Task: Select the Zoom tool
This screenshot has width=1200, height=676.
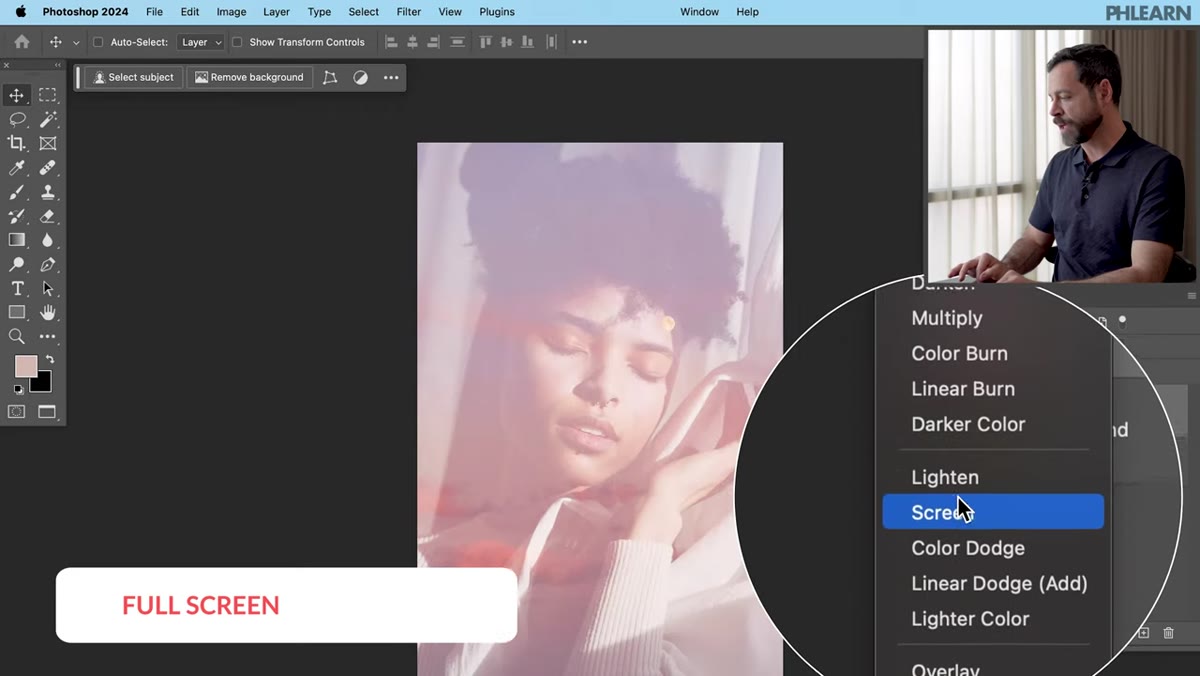Action: coord(17,336)
